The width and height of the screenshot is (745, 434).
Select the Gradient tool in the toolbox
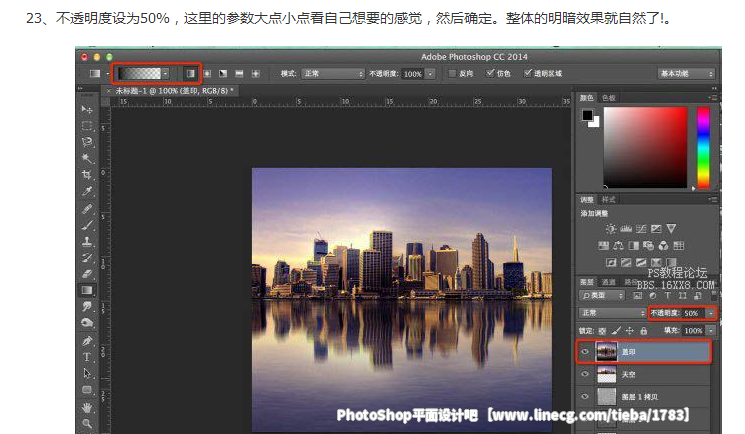(x=87, y=290)
